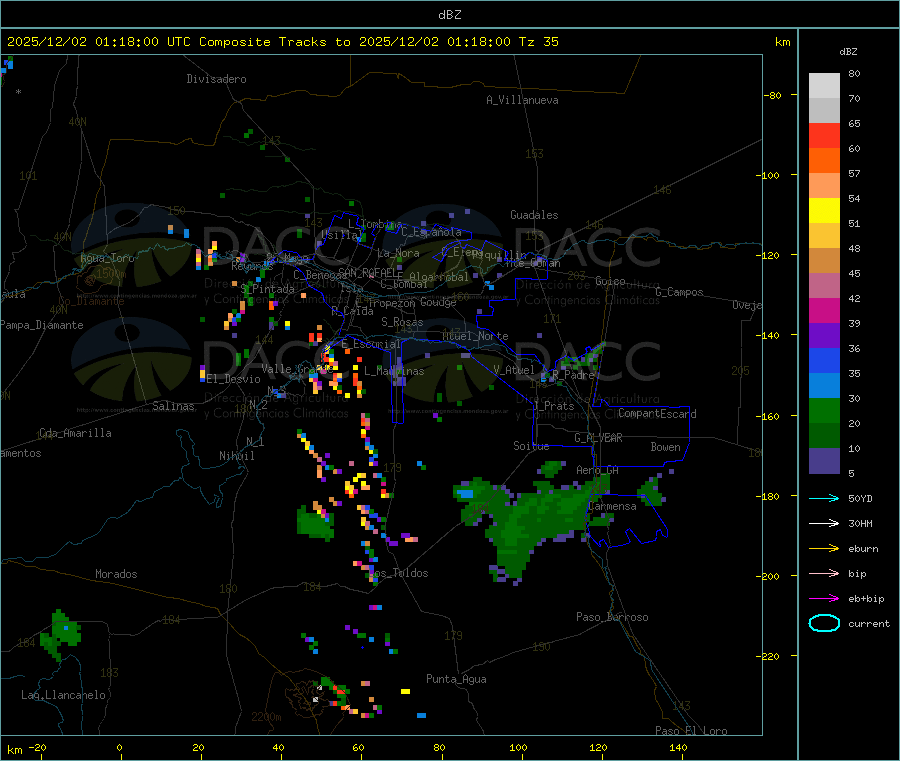The image size is (900, 761).
Task: Click the L_Malvinas map label
Action: [x=394, y=371]
